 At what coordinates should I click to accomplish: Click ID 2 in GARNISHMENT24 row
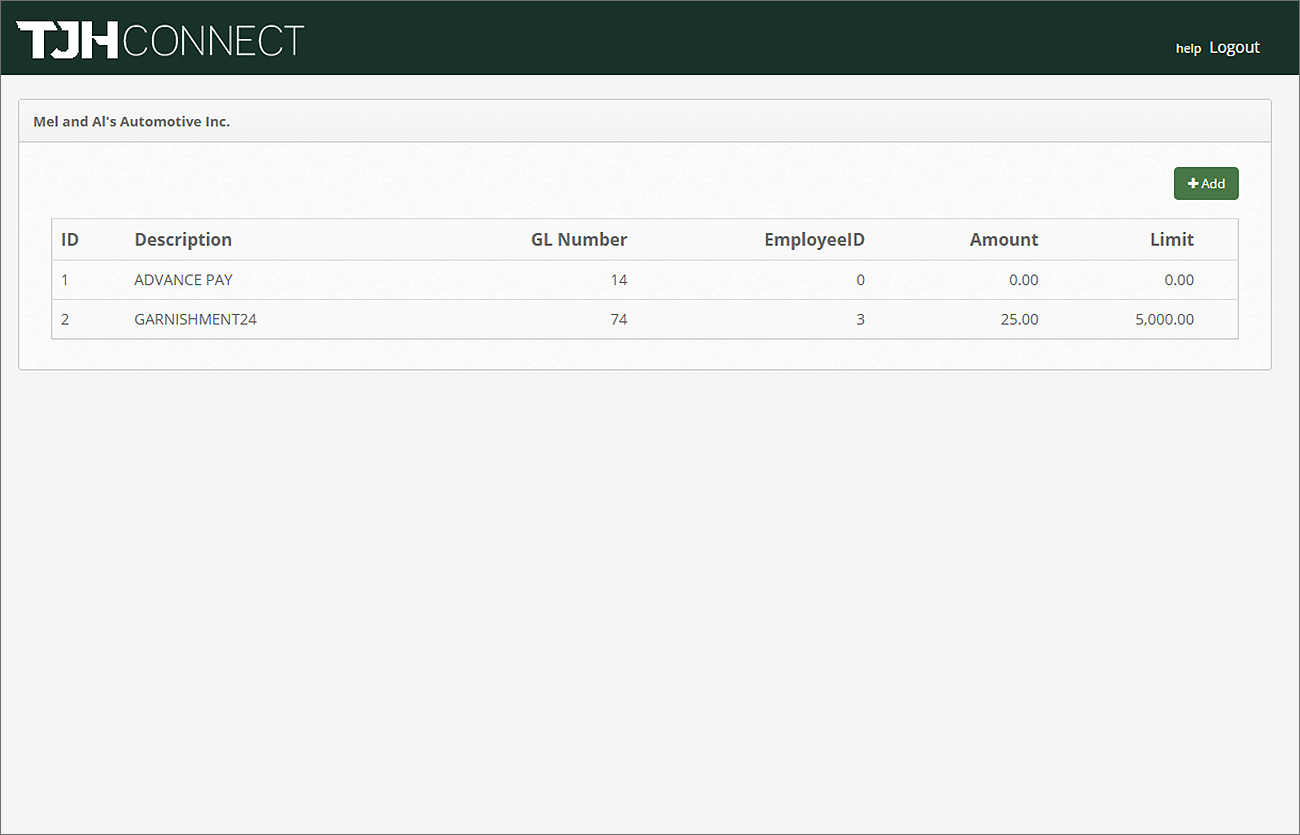[x=65, y=320]
